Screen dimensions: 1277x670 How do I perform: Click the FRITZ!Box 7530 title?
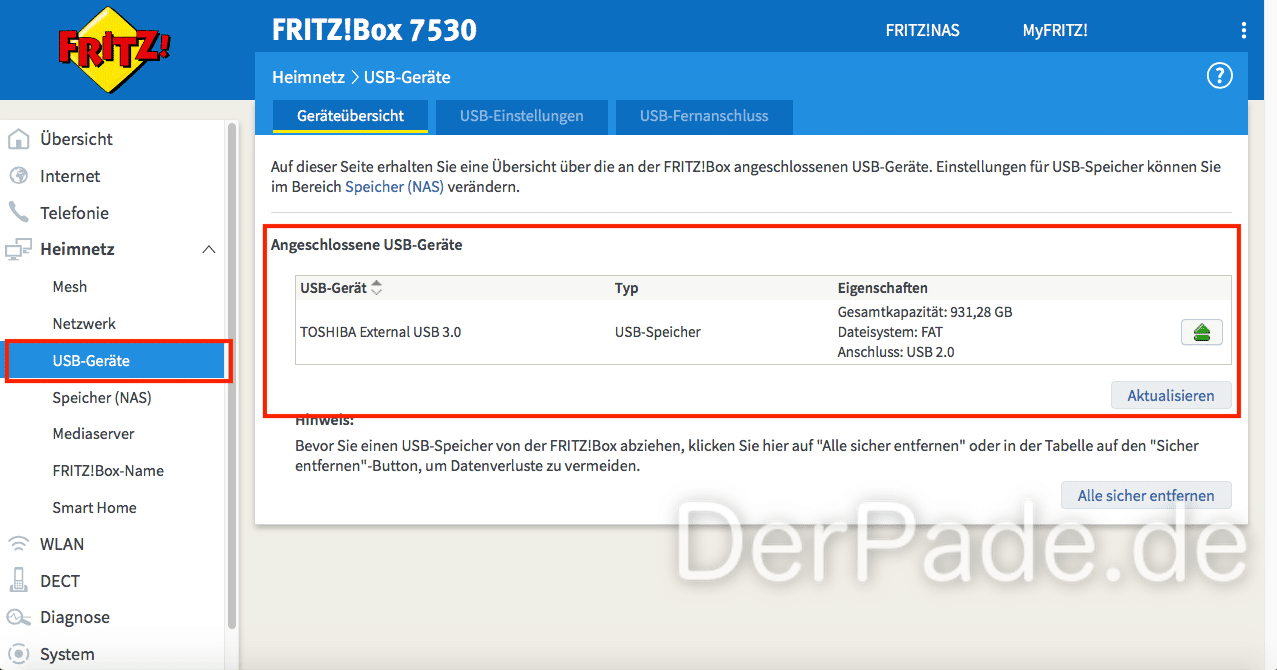click(374, 30)
